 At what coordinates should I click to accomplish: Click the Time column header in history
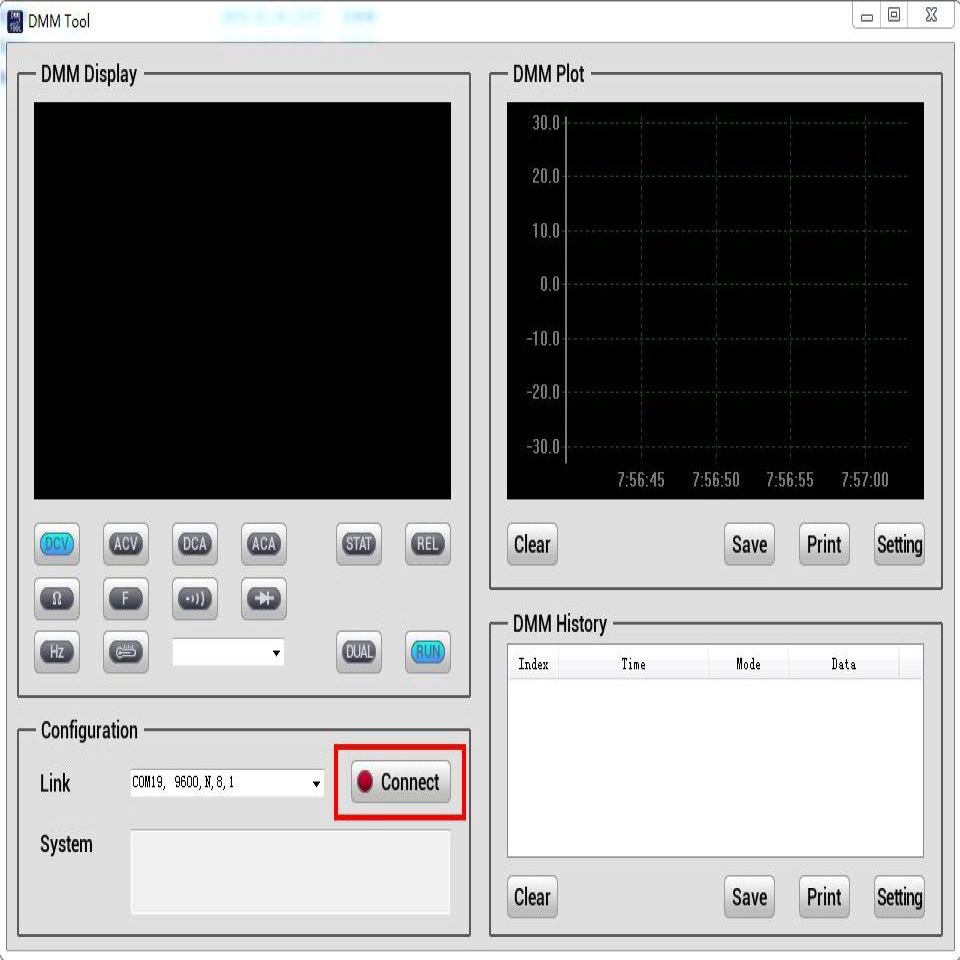tap(633, 664)
